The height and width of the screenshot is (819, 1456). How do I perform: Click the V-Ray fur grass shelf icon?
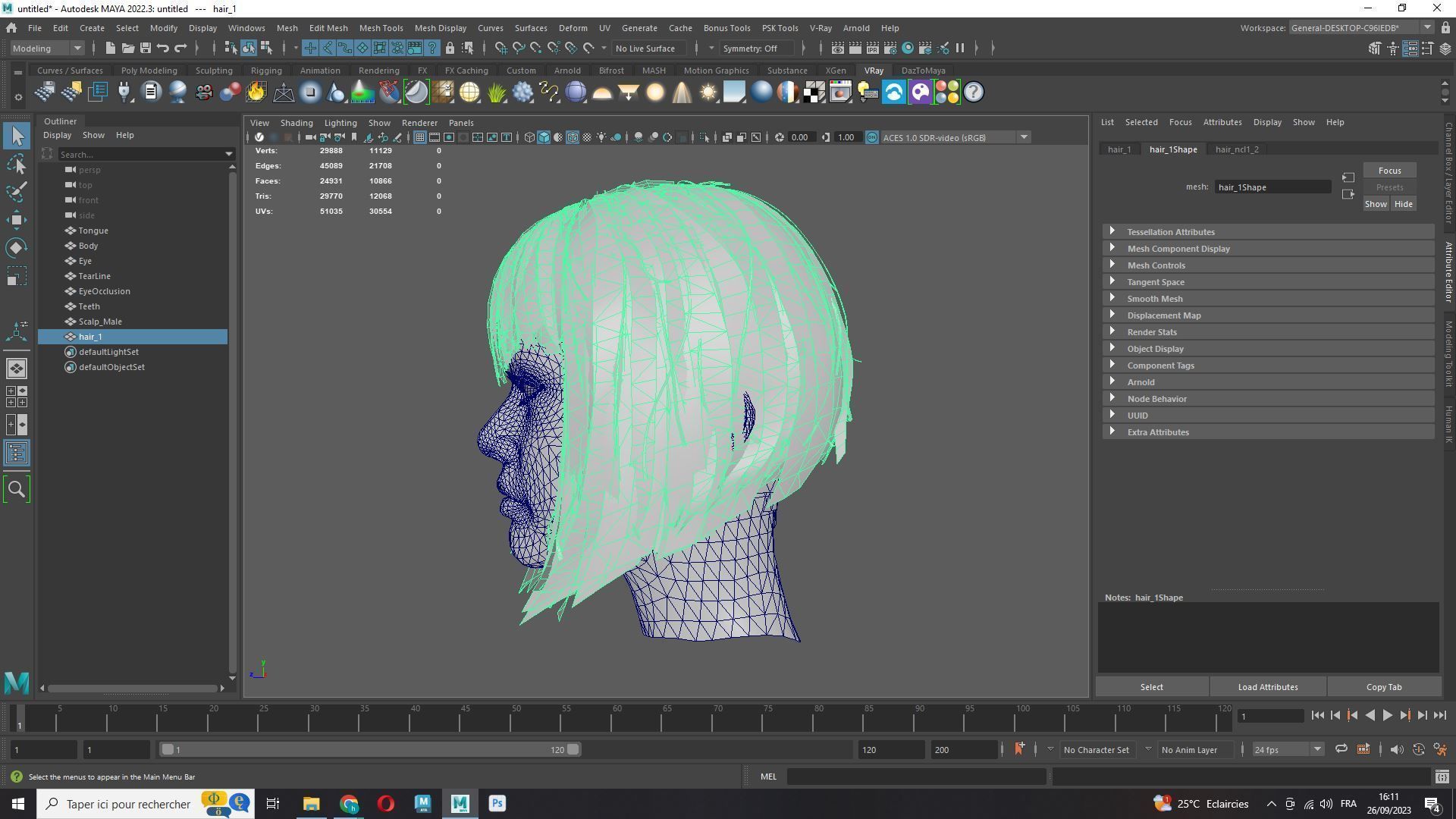[496, 93]
